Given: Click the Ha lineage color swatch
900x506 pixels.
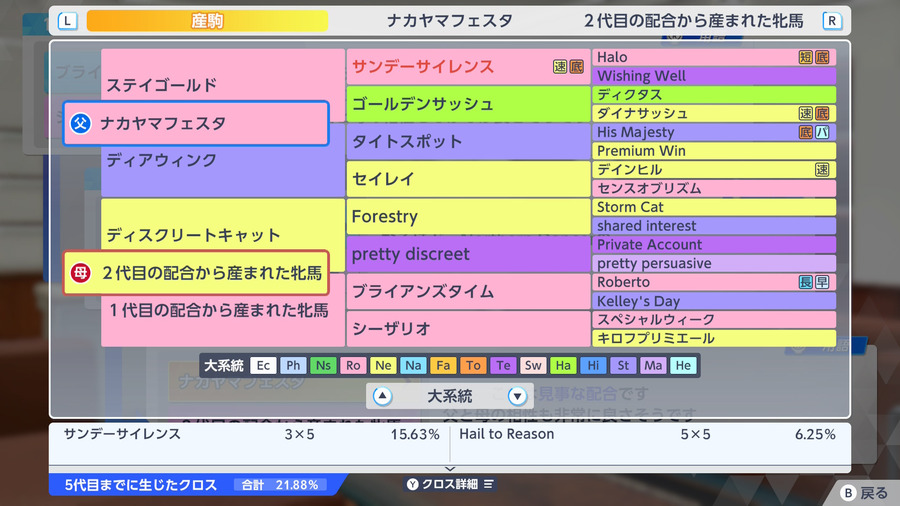Looking at the screenshot, I should click(563, 365).
